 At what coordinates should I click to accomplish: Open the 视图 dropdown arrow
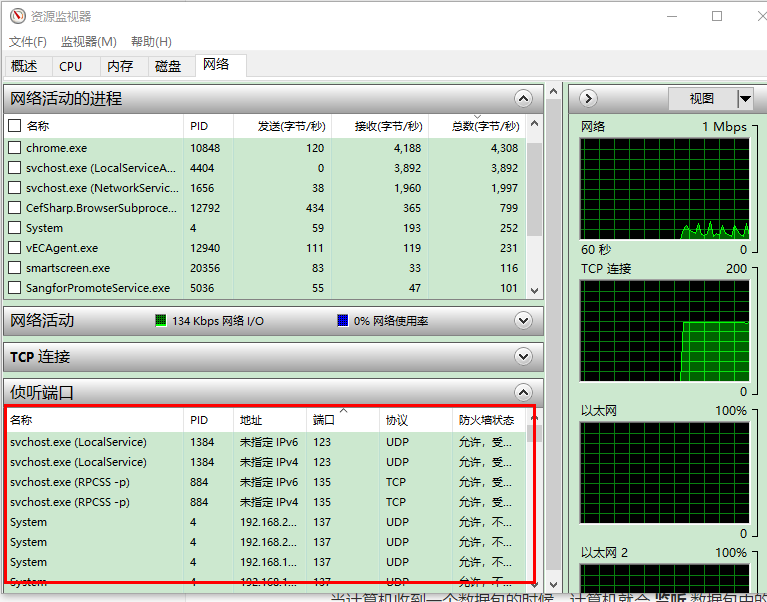pyautogui.click(x=745, y=99)
